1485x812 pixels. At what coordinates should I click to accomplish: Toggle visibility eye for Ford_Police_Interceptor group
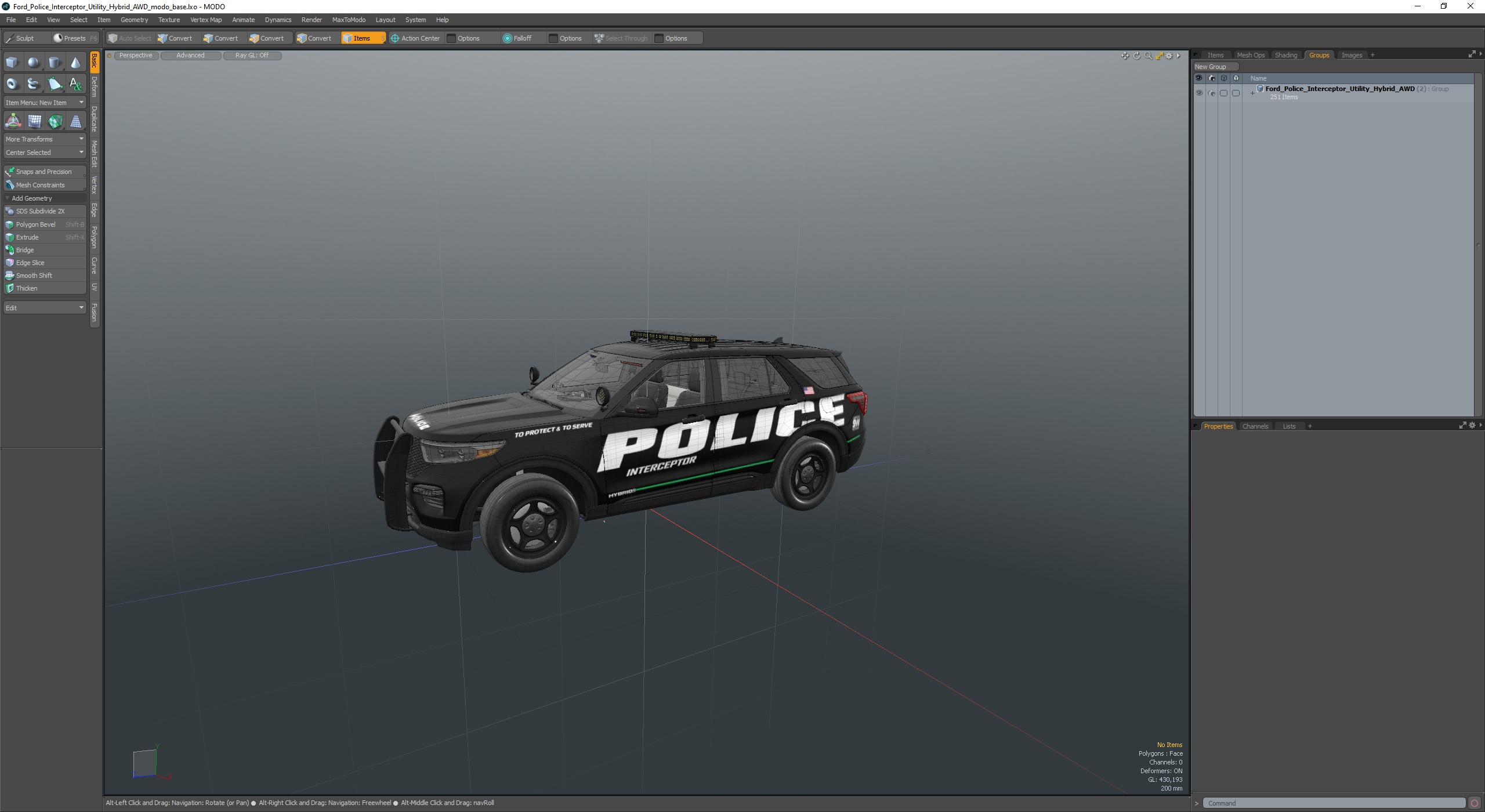point(1199,93)
